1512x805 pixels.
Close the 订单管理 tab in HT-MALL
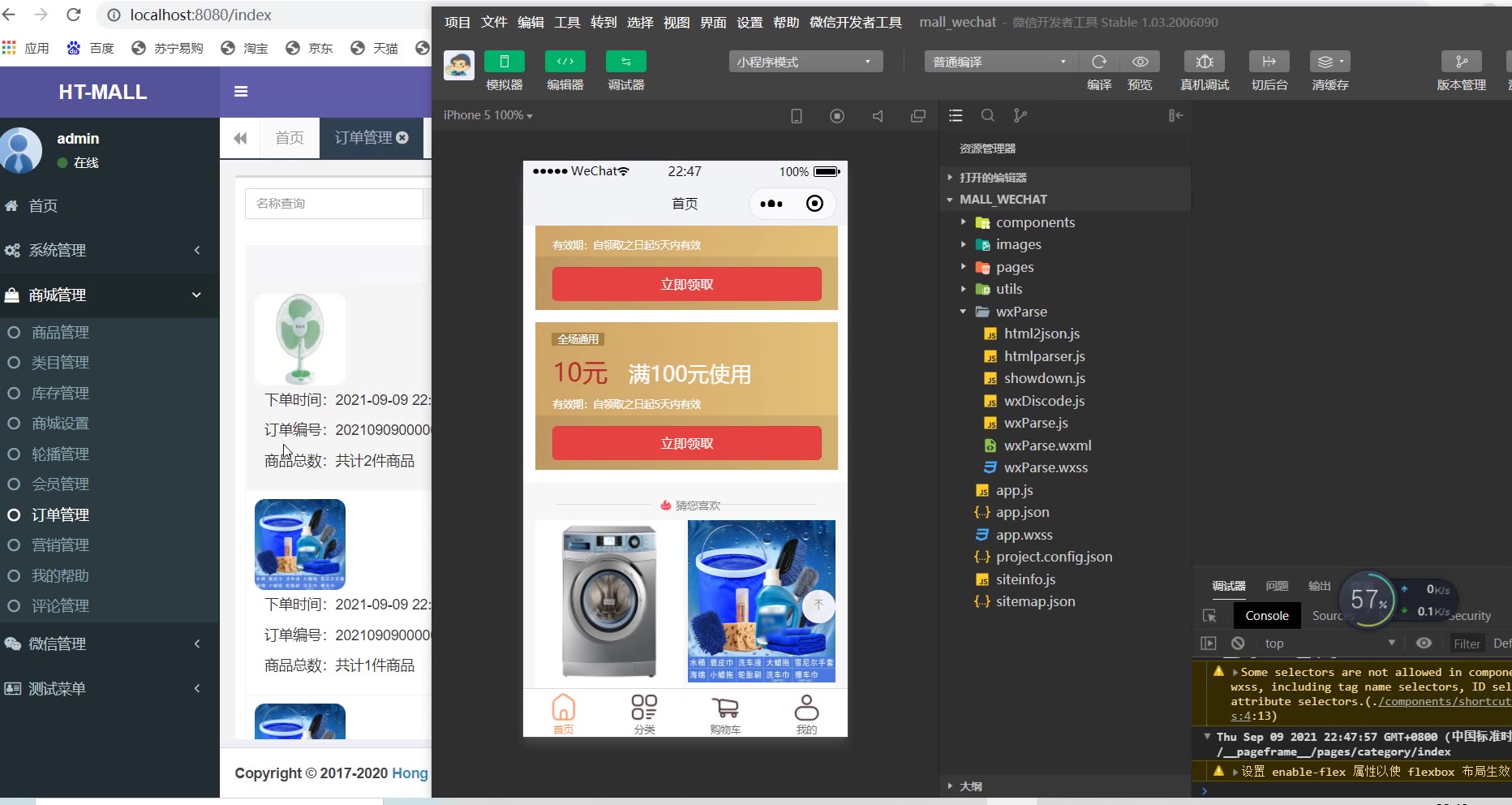coord(402,138)
